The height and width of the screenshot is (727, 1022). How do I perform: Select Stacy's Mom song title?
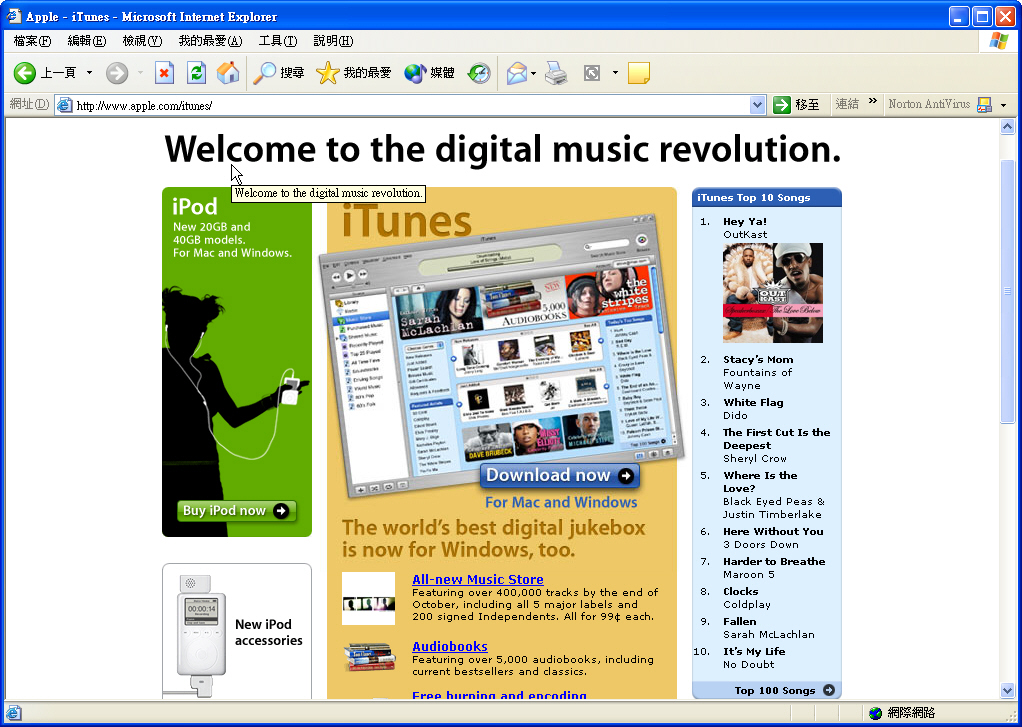pyautogui.click(x=758, y=359)
